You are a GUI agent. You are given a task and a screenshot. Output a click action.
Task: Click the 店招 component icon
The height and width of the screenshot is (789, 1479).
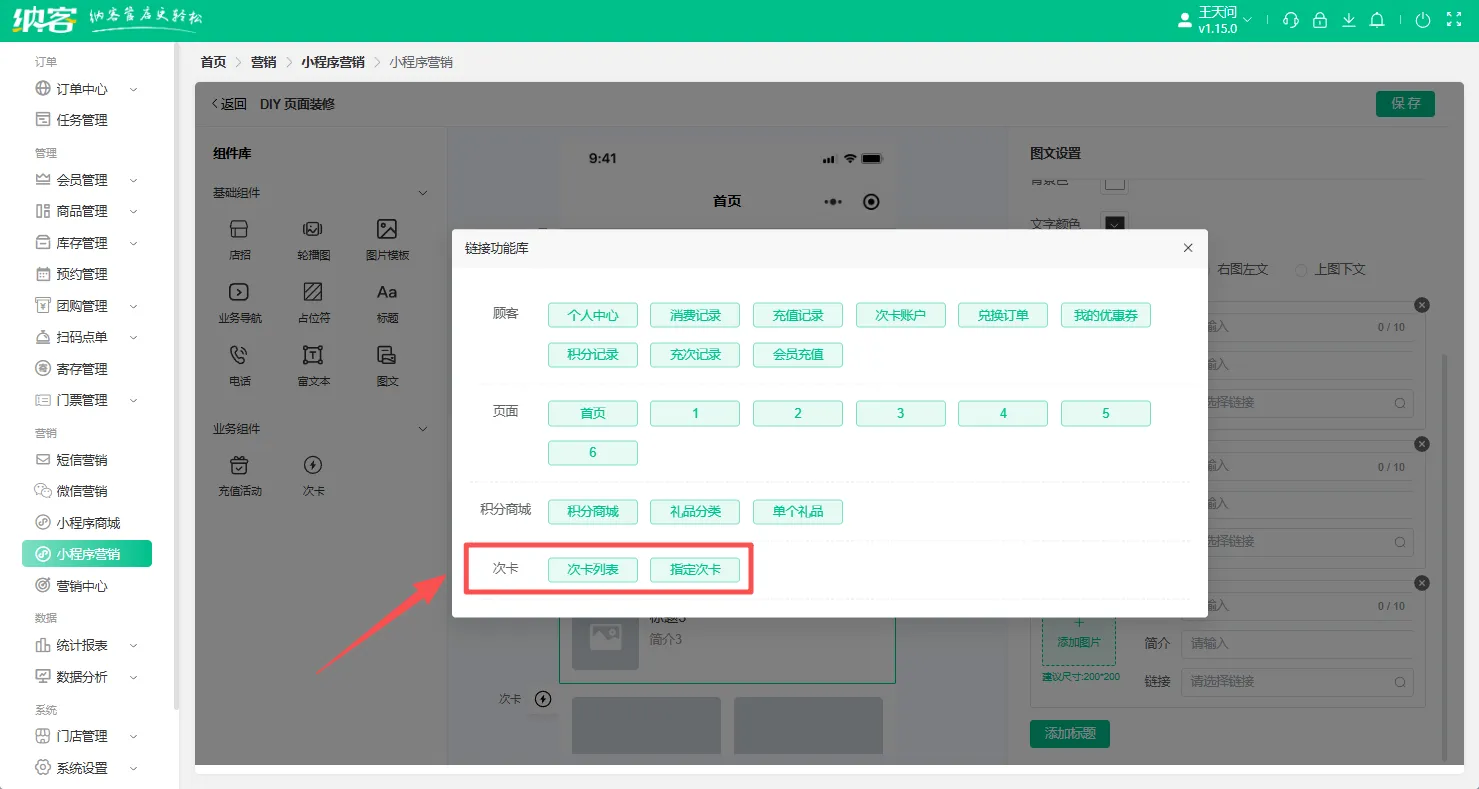pyautogui.click(x=239, y=230)
